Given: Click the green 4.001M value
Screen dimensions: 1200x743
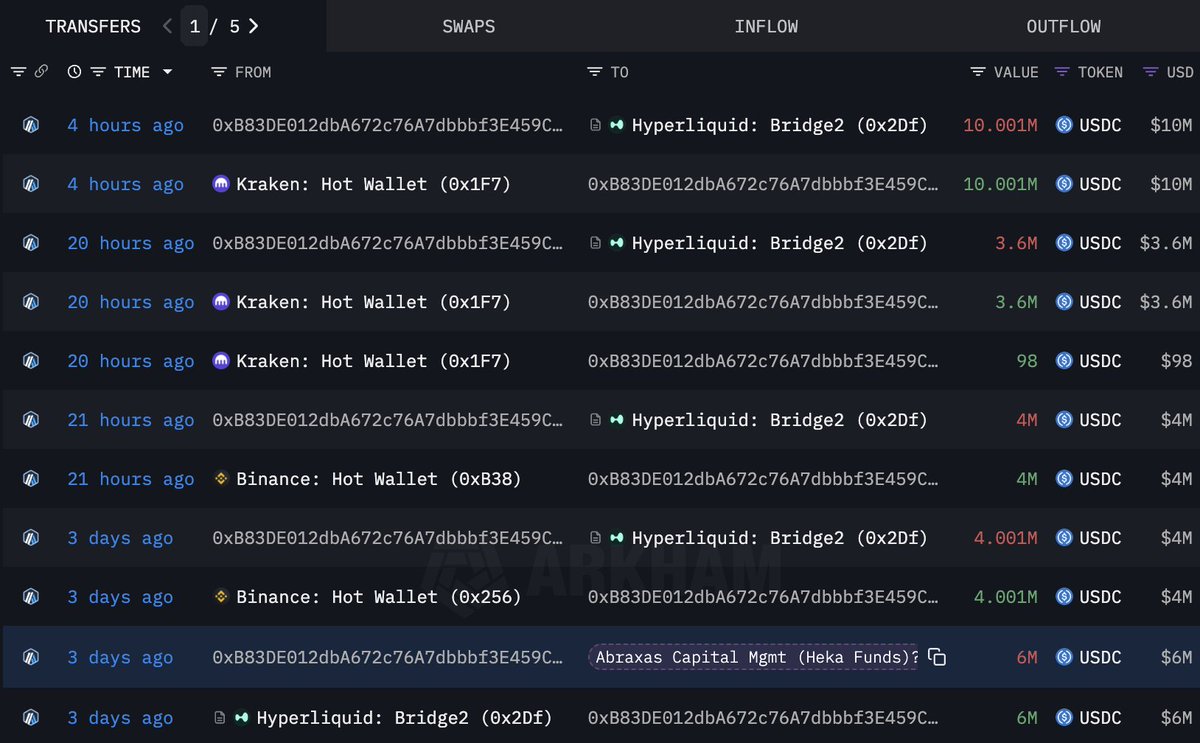Looking at the screenshot, I should (1006, 597).
